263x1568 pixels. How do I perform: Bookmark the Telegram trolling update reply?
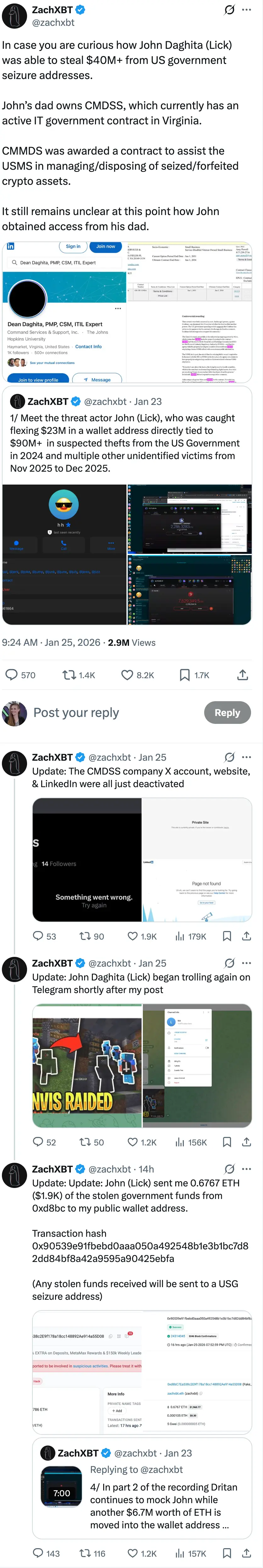click(227, 1142)
